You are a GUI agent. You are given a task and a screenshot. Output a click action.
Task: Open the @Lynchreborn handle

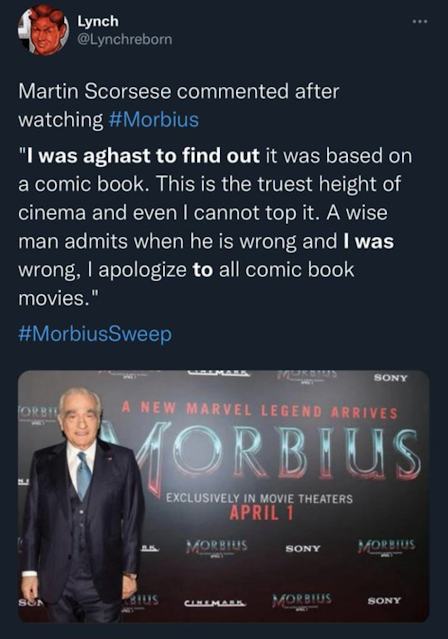pos(125,40)
